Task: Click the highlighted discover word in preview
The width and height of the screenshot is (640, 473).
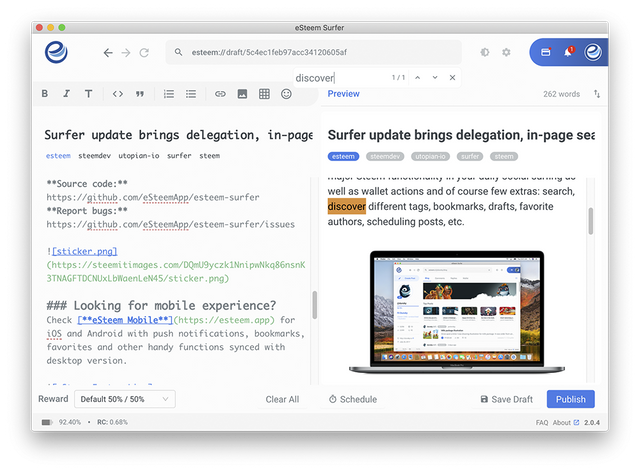Action: tap(347, 207)
